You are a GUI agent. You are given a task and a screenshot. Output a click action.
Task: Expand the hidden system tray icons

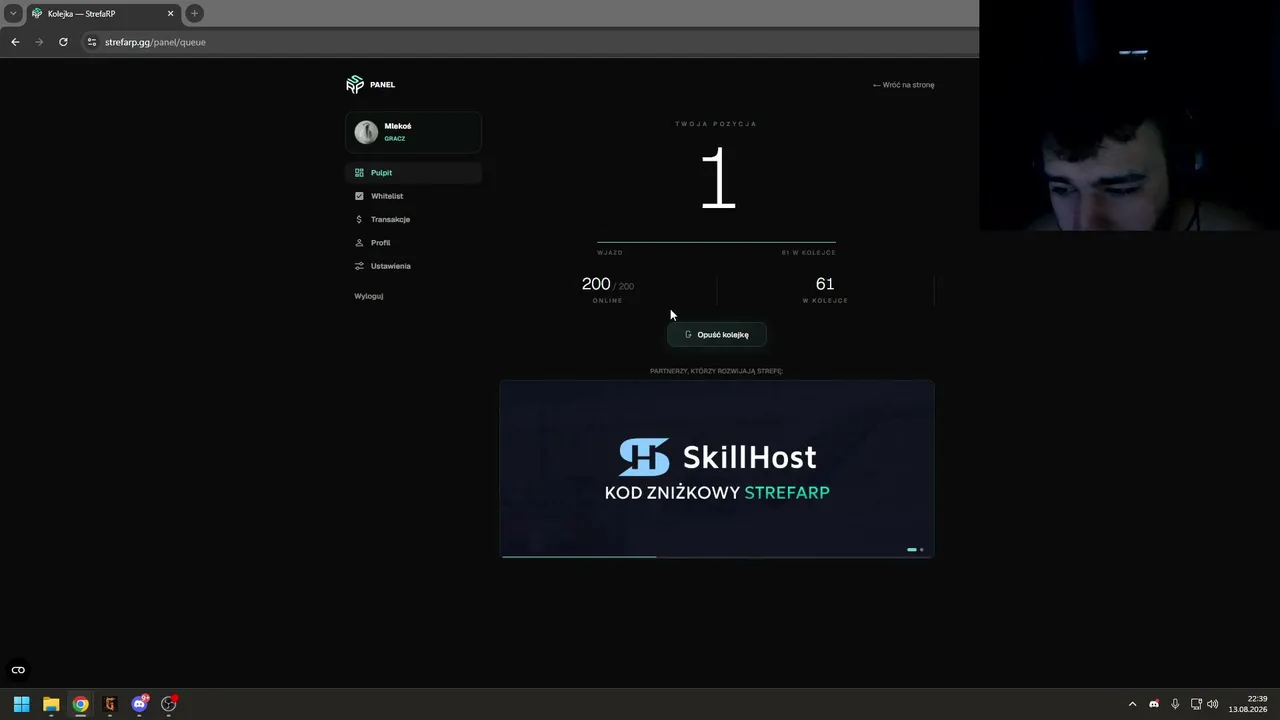[x=1132, y=704]
